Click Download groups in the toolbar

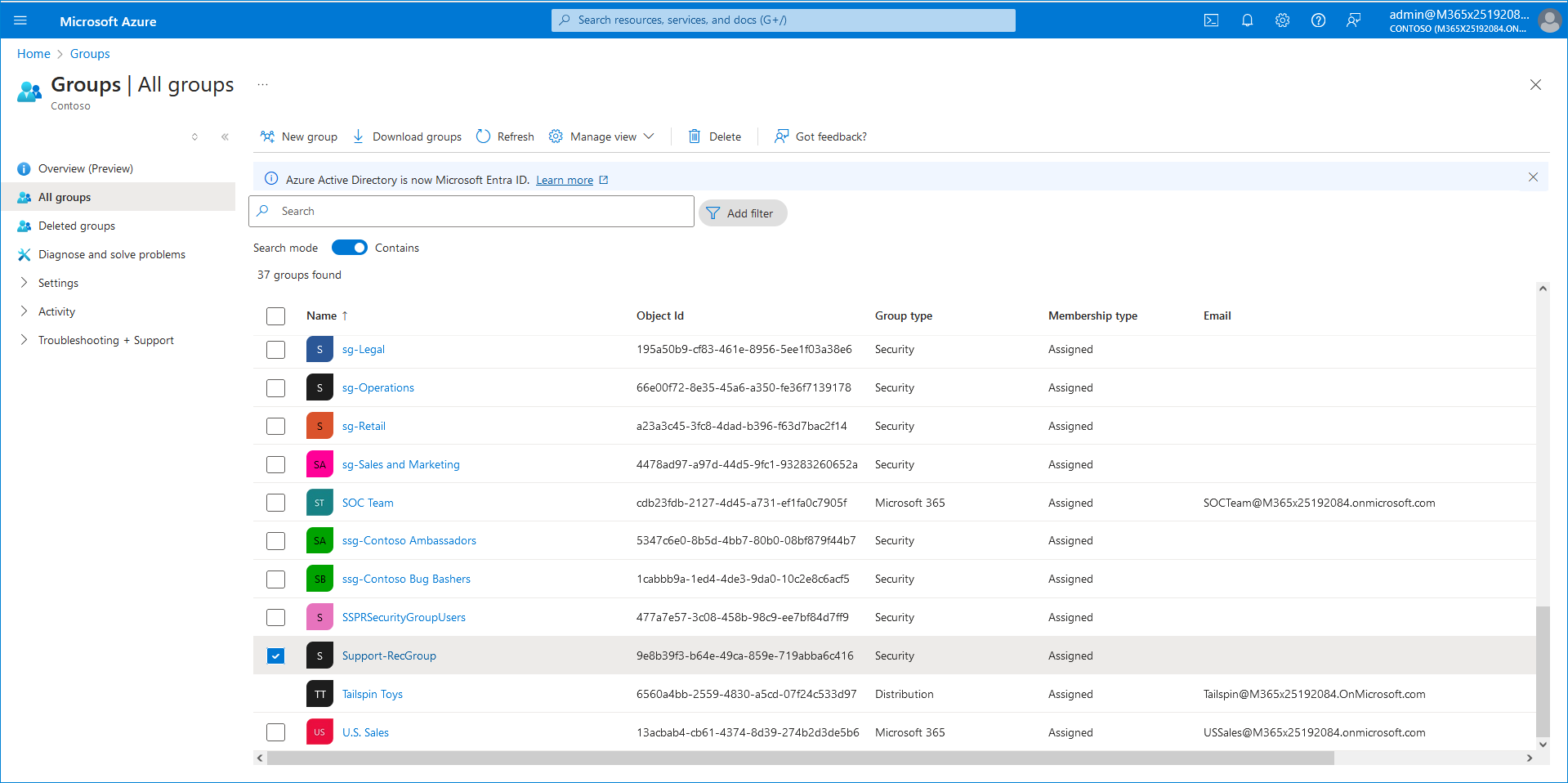coord(407,136)
